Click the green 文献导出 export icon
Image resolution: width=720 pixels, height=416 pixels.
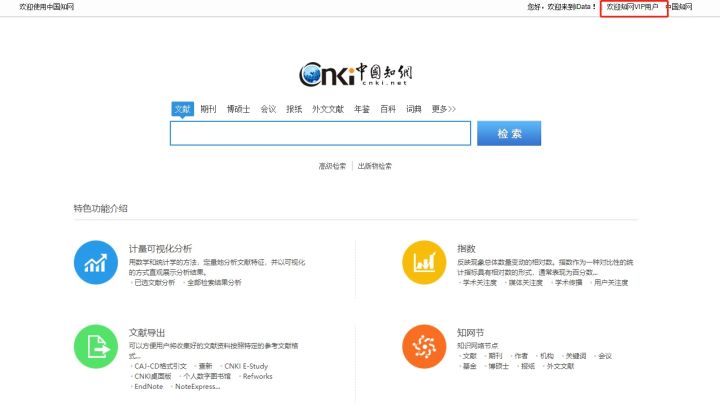click(x=96, y=347)
